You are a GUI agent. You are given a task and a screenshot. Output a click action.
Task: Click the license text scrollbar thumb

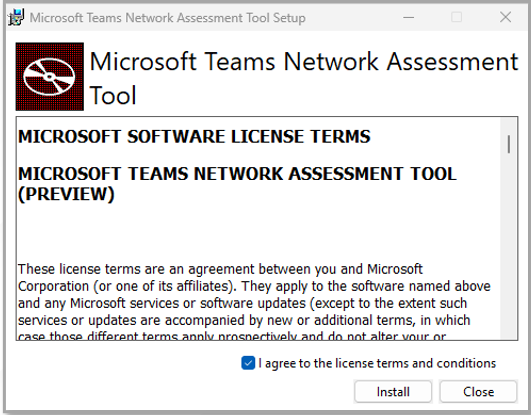[x=509, y=144]
